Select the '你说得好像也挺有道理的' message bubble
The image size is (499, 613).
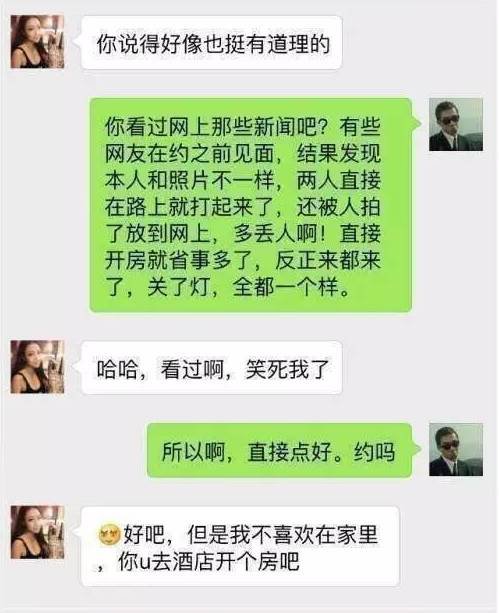coord(212,43)
